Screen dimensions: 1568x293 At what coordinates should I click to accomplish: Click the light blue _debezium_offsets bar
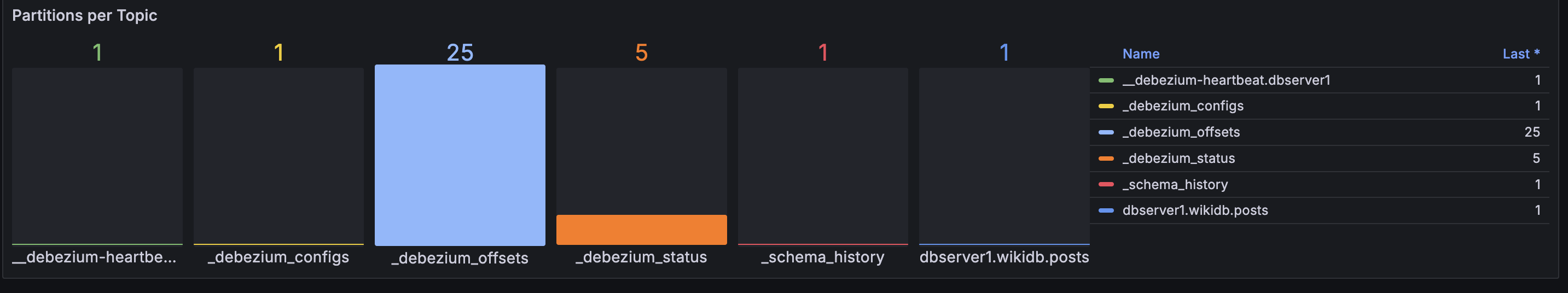(460, 155)
